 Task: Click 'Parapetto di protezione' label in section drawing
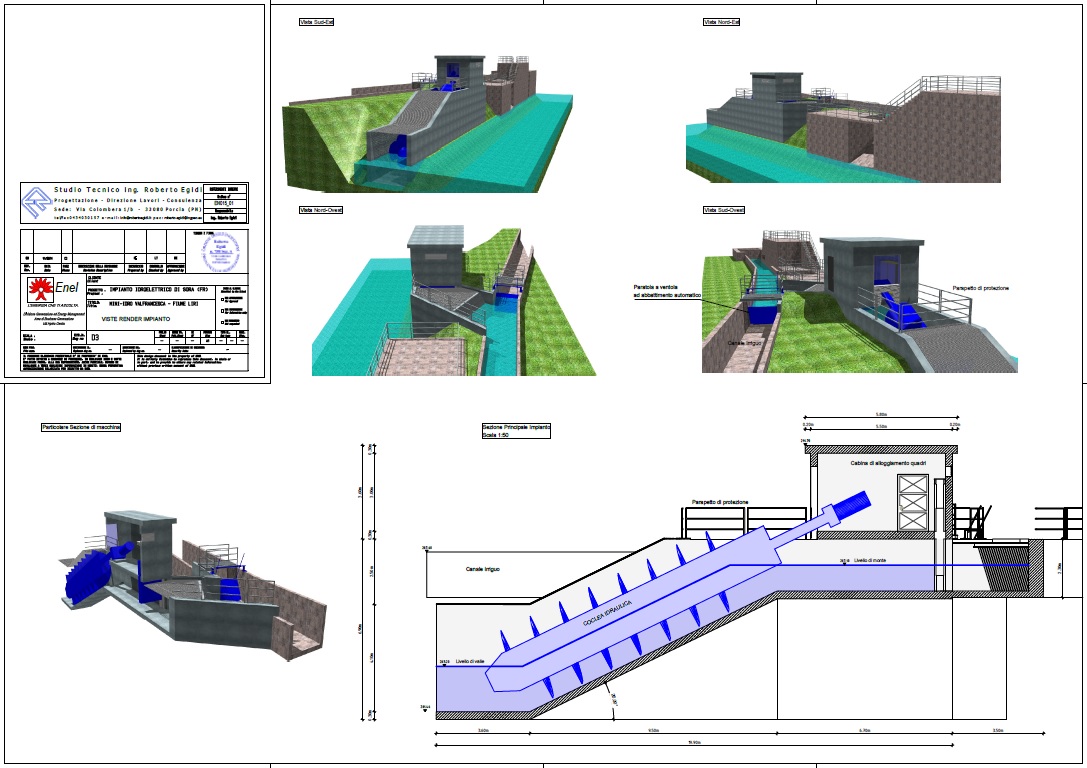[x=720, y=503]
